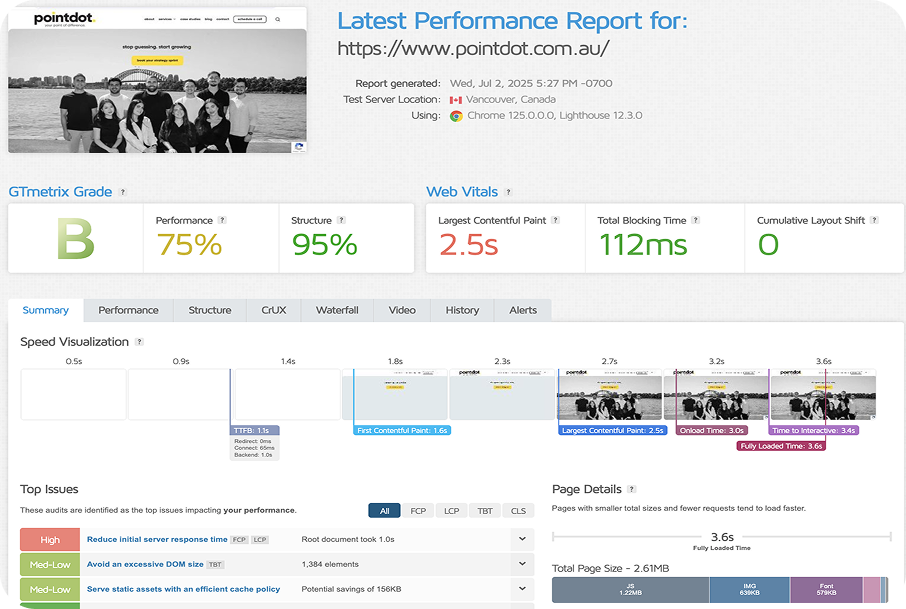Click help icon beside Web Vitals heading

click(508, 192)
